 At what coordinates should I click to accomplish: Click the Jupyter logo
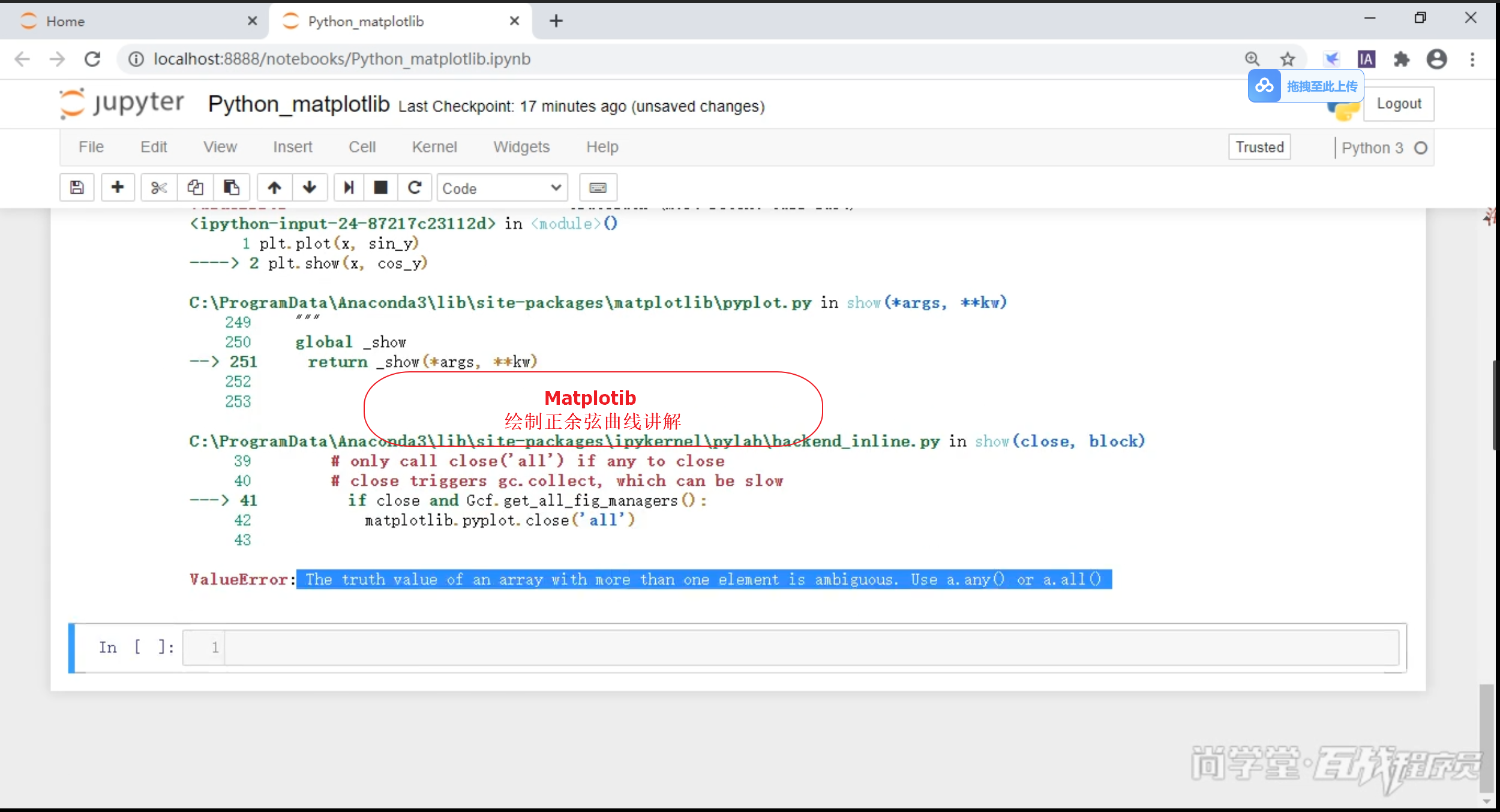(122, 103)
